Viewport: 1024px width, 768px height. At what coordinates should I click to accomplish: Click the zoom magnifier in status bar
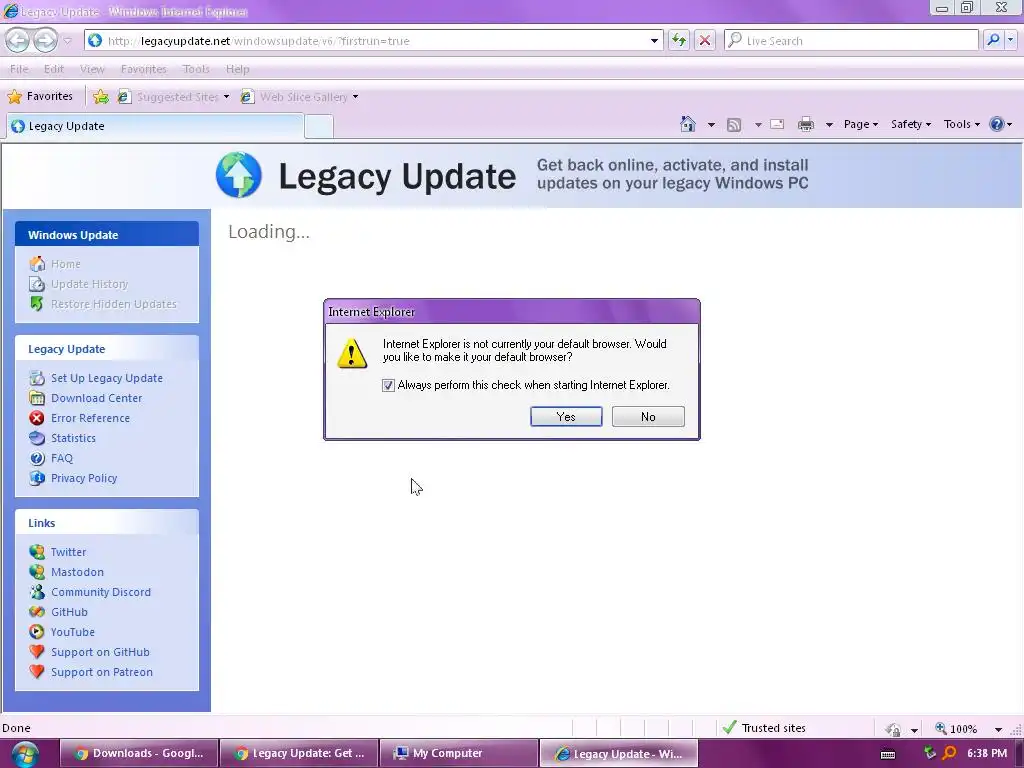tap(941, 728)
